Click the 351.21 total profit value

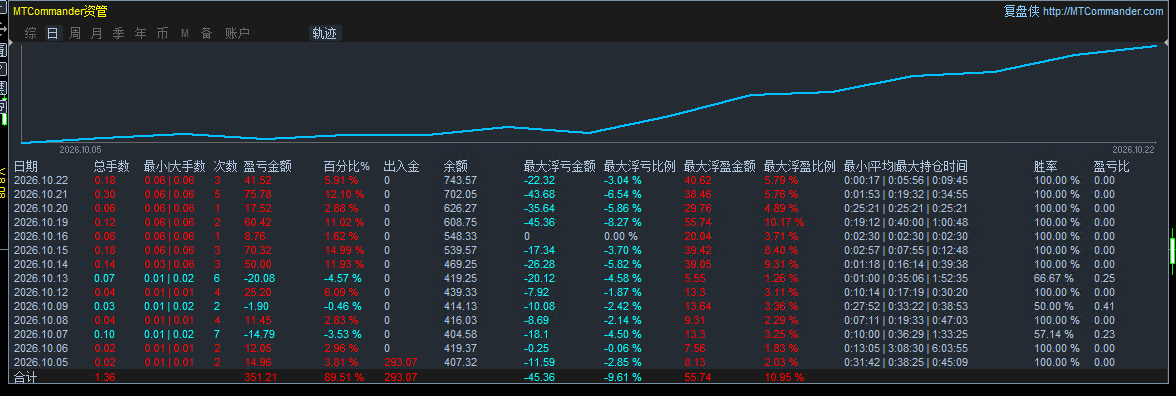(x=261, y=377)
